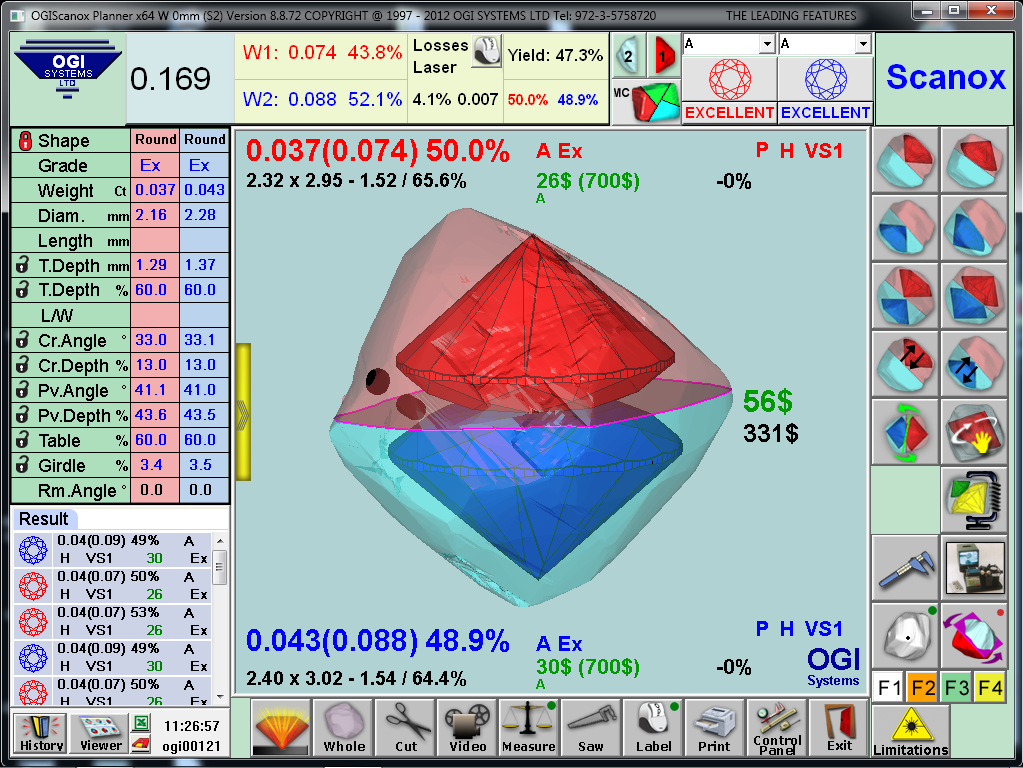Select the Result tab
This screenshot has width=1023, height=768.
click(x=44, y=519)
